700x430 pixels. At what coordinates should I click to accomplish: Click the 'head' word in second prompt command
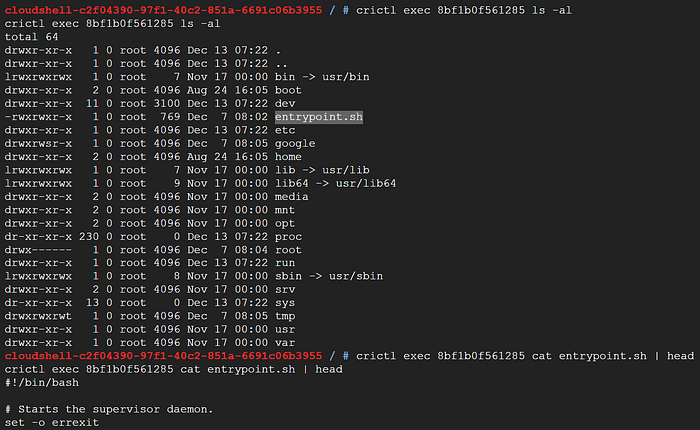coord(680,356)
